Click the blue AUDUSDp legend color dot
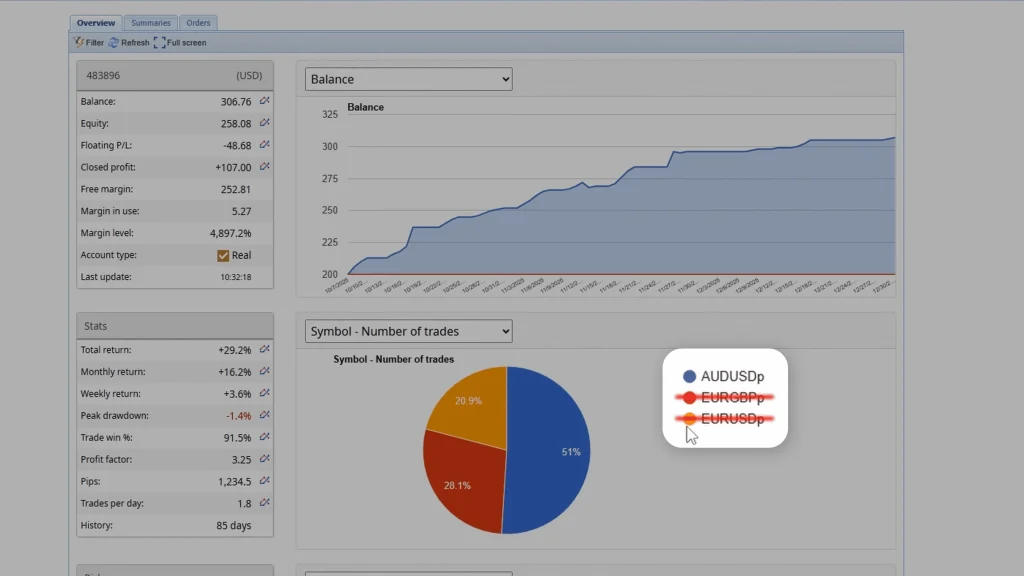Image resolution: width=1024 pixels, height=576 pixels. 689,377
